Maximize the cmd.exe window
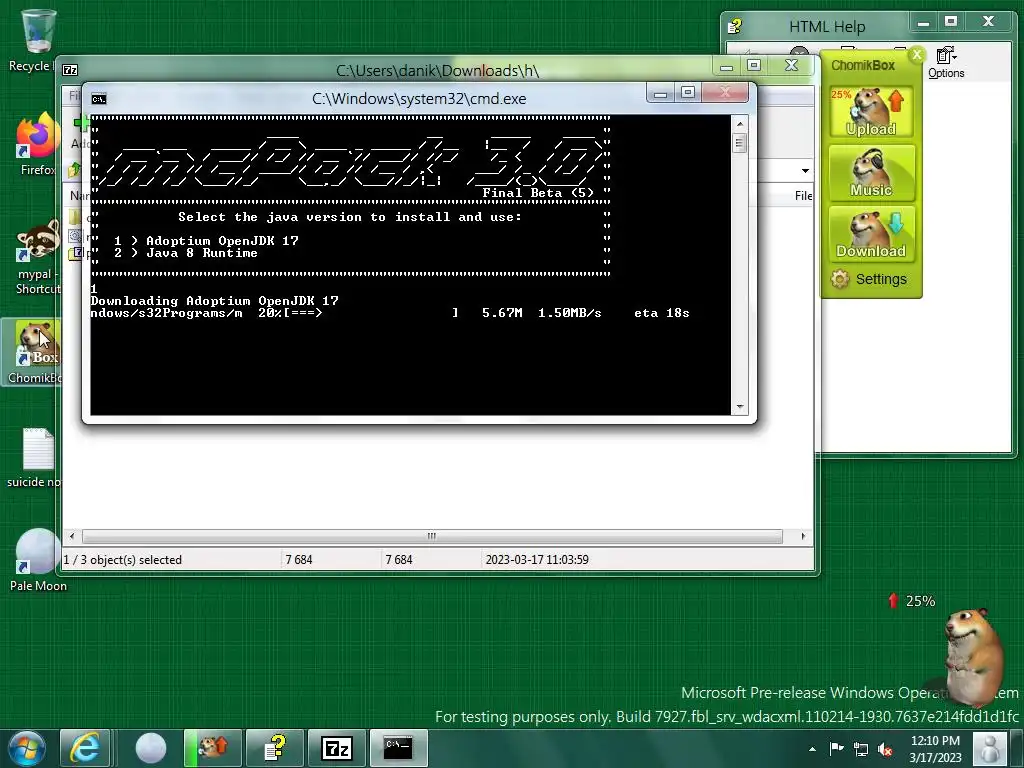 click(688, 93)
